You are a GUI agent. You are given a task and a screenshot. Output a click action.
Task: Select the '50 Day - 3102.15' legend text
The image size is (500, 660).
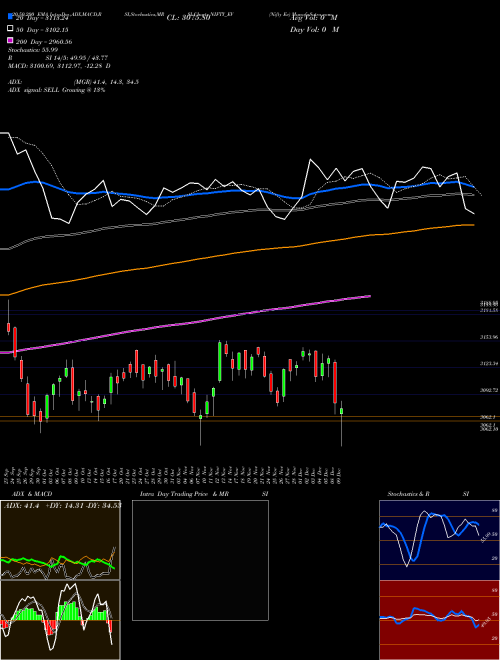tap(42, 29)
